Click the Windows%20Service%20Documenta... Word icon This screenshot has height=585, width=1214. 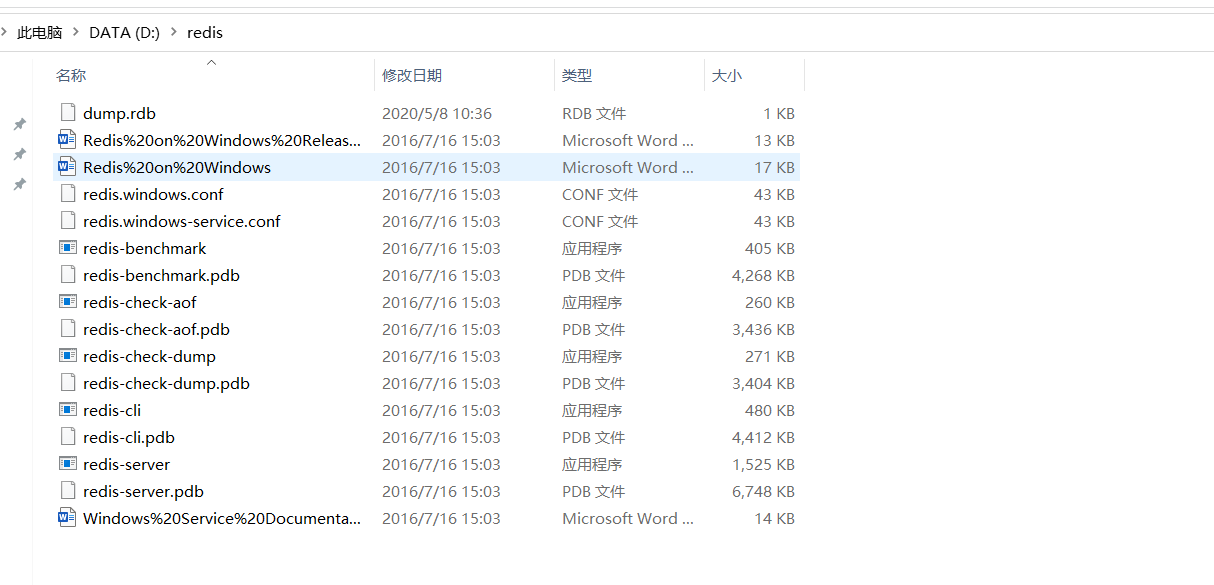click(68, 518)
